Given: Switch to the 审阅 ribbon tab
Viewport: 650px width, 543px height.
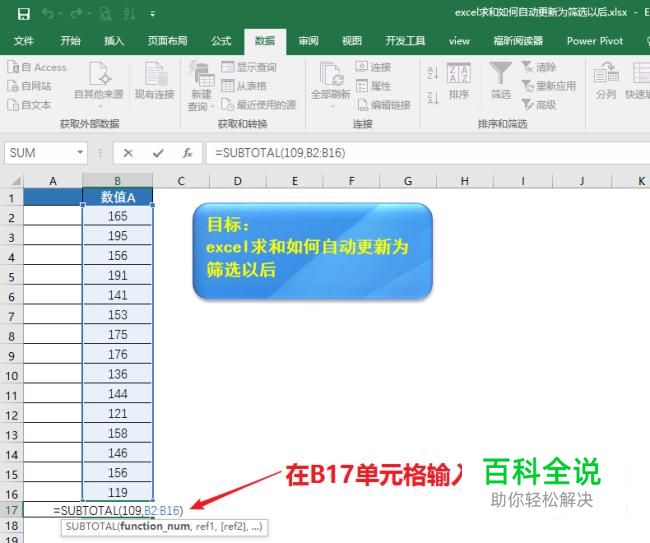Looking at the screenshot, I should point(308,41).
